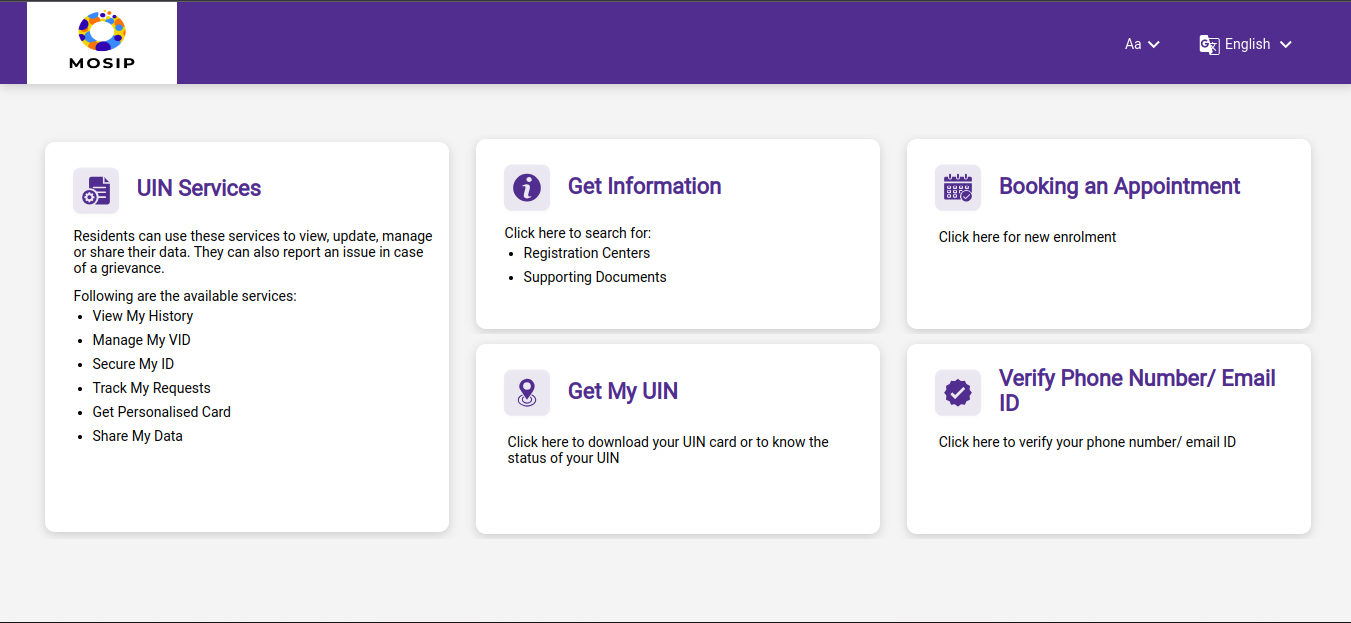Click the MOSIP logo
The width and height of the screenshot is (1351, 623).
(102, 42)
